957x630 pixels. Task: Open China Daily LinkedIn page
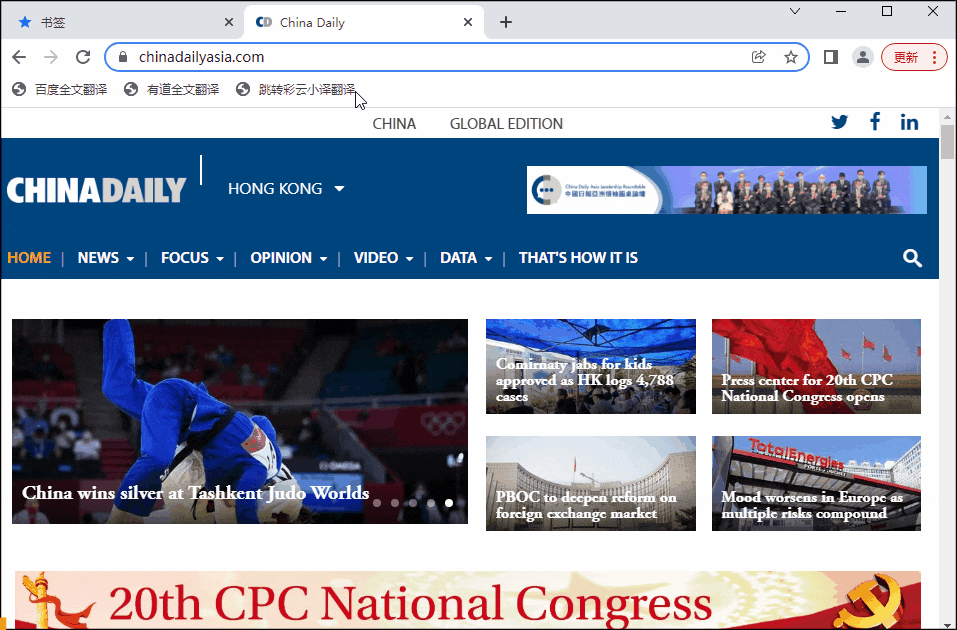[x=909, y=122]
